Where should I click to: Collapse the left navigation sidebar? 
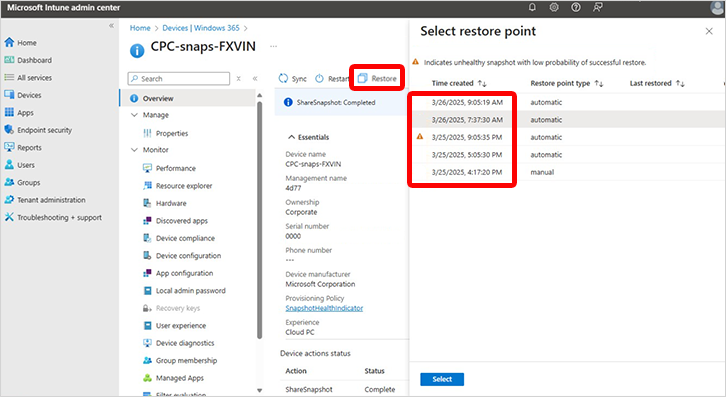click(x=111, y=26)
